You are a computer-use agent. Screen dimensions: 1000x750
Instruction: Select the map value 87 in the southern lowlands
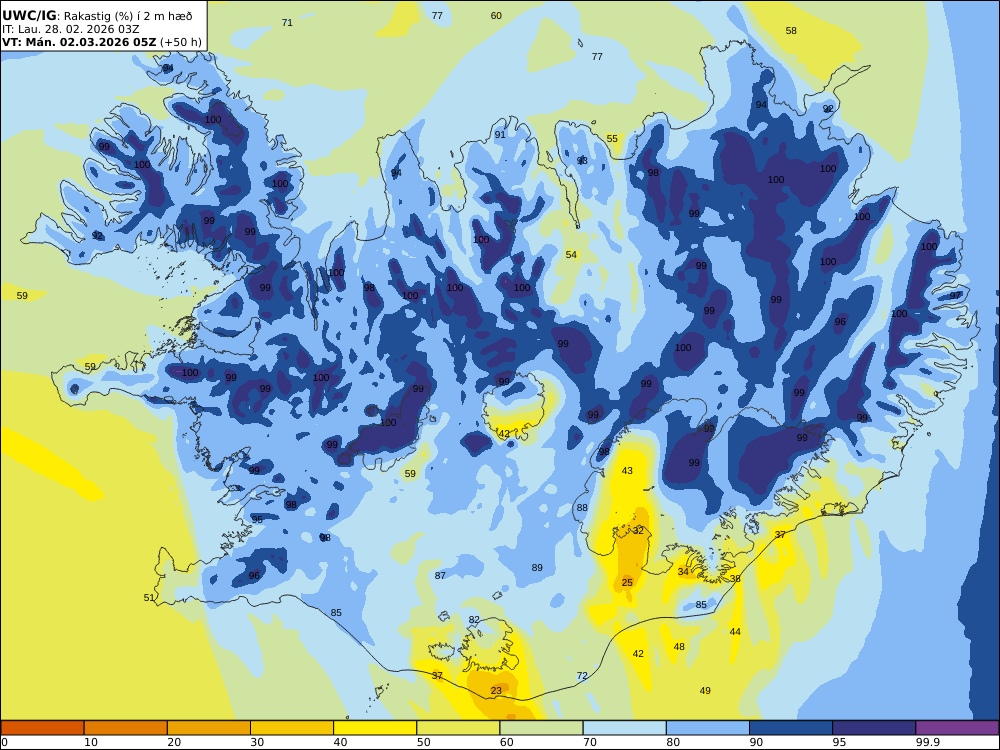pyautogui.click(x=440, y=575)
